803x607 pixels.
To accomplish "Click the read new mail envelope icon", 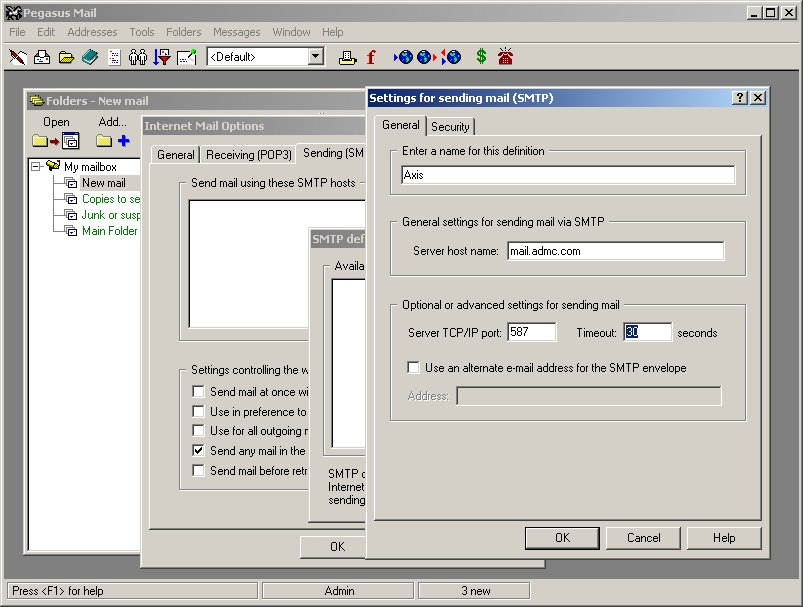I will pos(42,57).
